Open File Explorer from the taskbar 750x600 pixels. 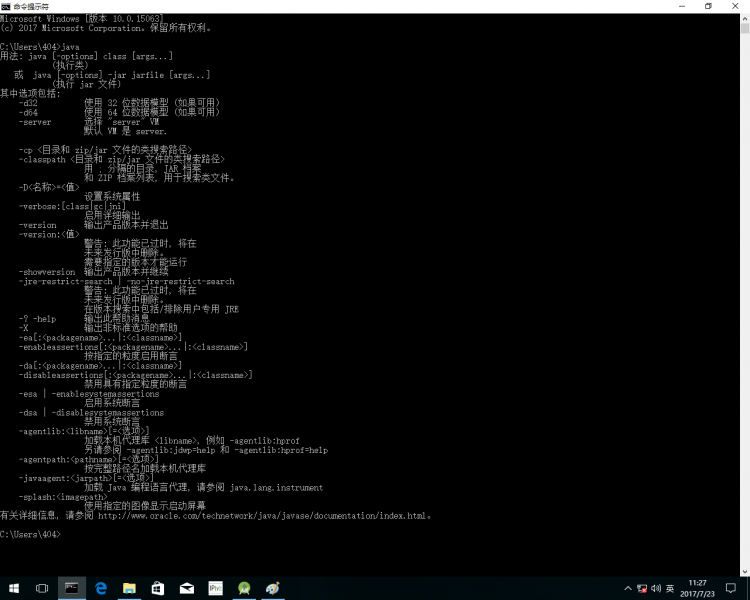pos(129,588)
